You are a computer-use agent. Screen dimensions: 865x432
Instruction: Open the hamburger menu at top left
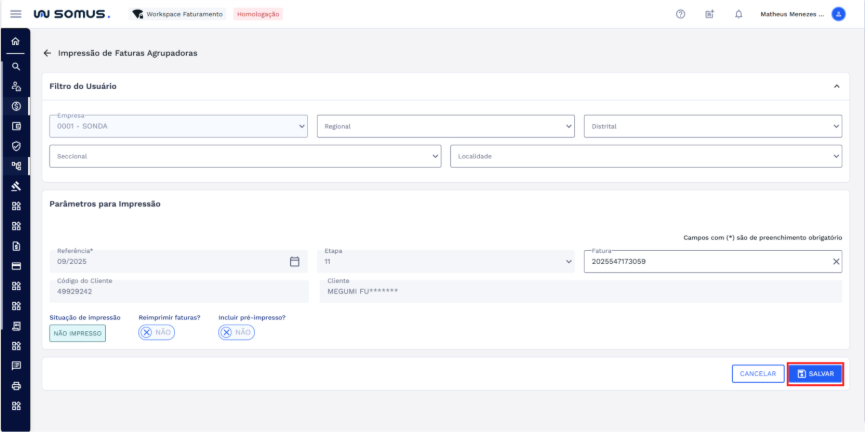(x=15, y=14)
